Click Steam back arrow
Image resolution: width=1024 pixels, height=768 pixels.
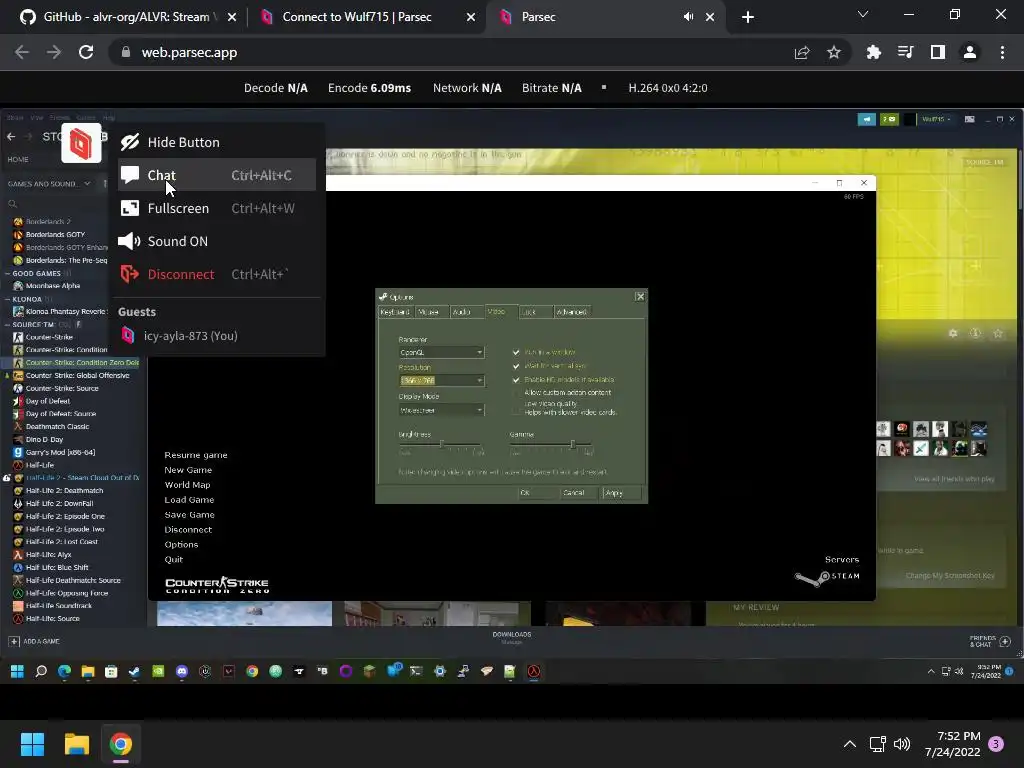pos(11,136)
